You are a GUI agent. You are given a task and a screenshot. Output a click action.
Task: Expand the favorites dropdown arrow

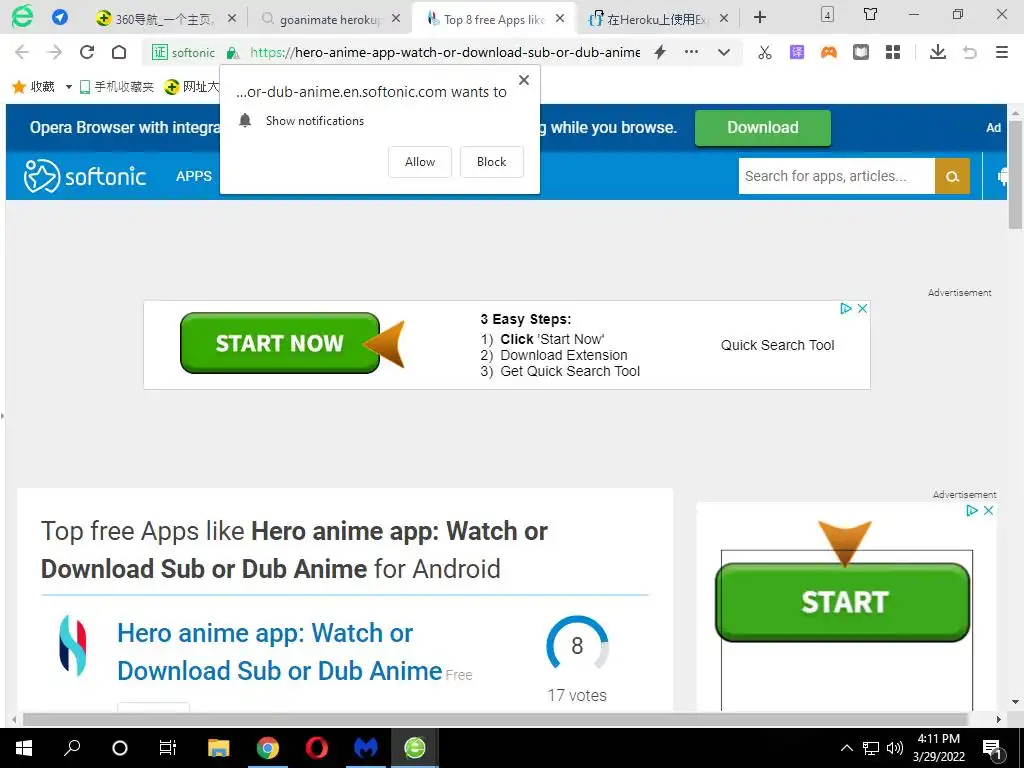pos(68,87)
